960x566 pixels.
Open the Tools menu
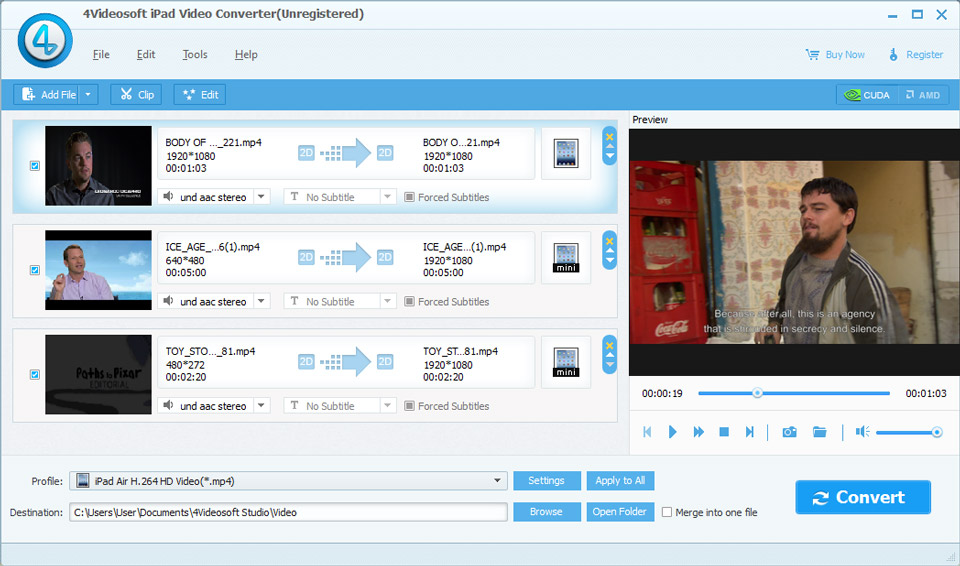pyautogui.click(x=195, y=55)
